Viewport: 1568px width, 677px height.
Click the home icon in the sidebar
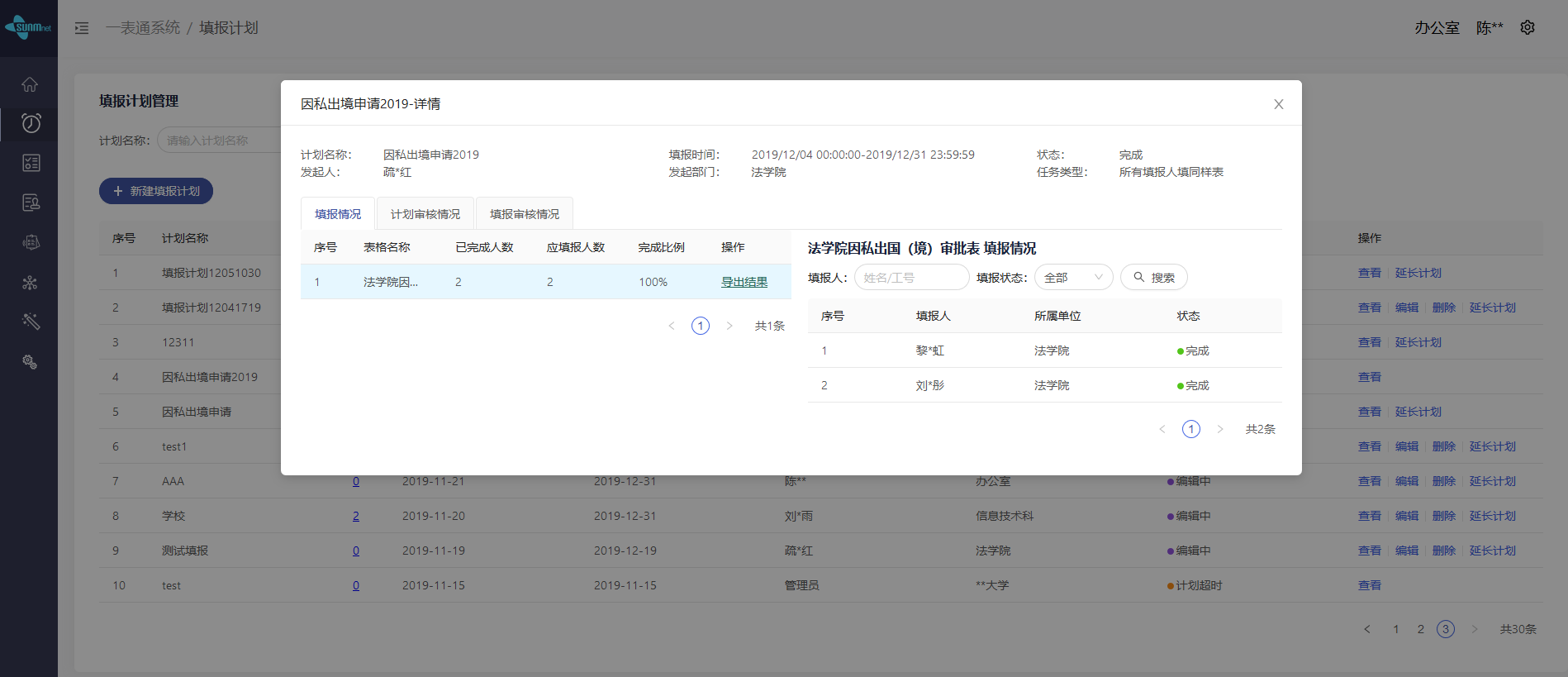pyautogui.click(x=30, y=84)
